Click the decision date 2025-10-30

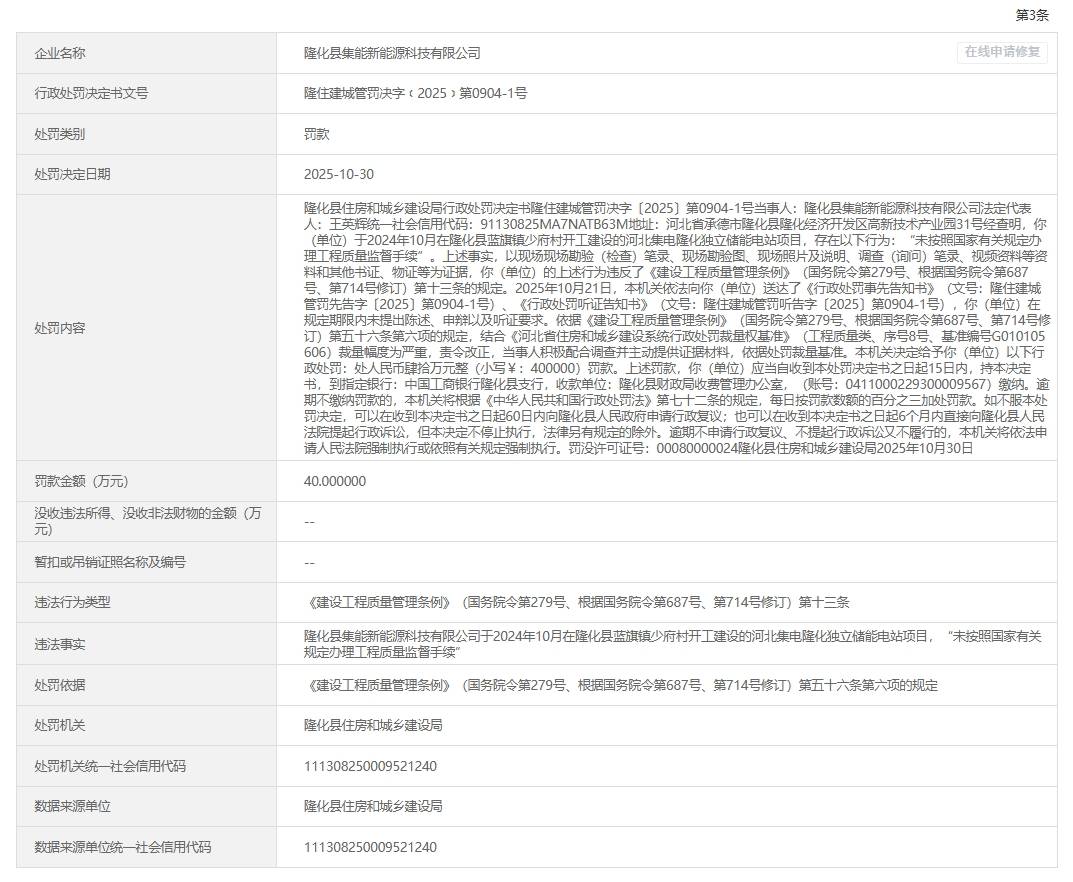[339, 174]
